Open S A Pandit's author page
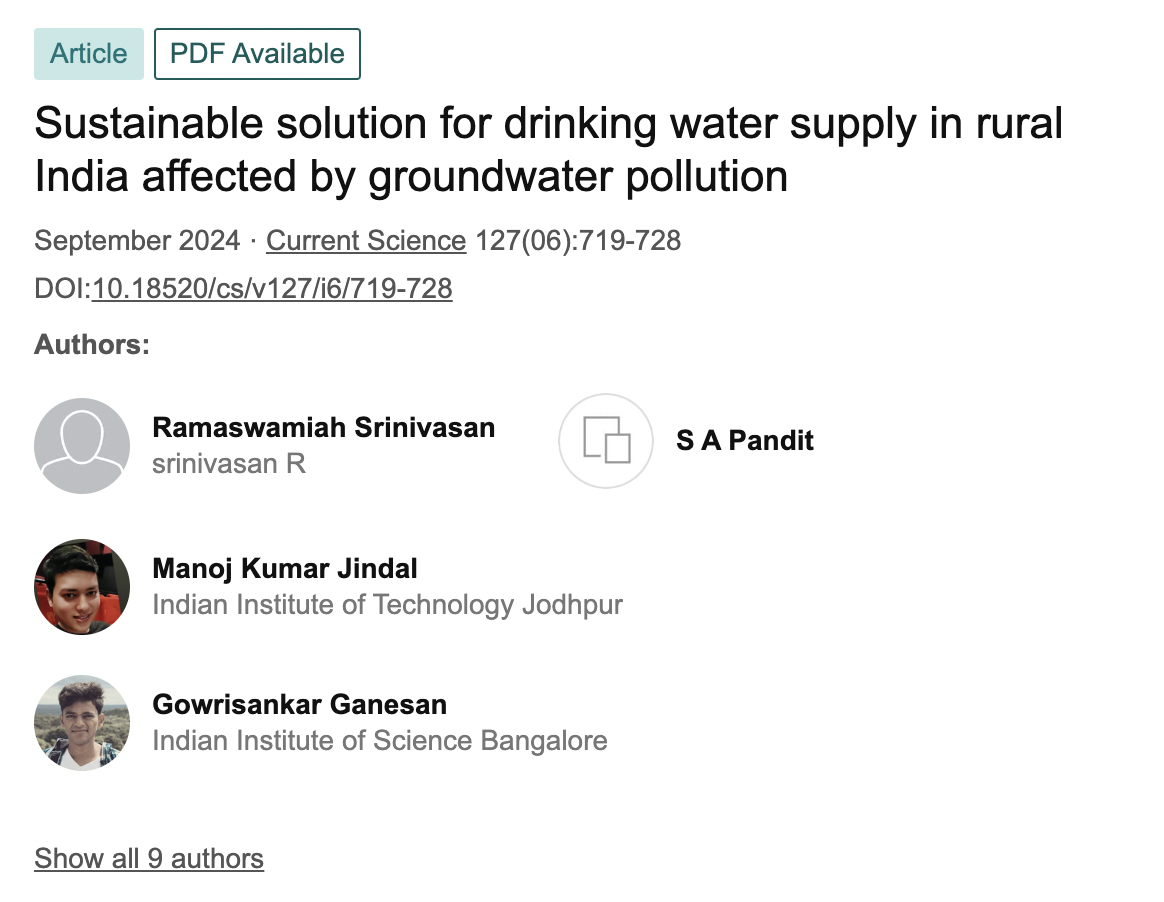1164x902 pixels. click(743, 440)
